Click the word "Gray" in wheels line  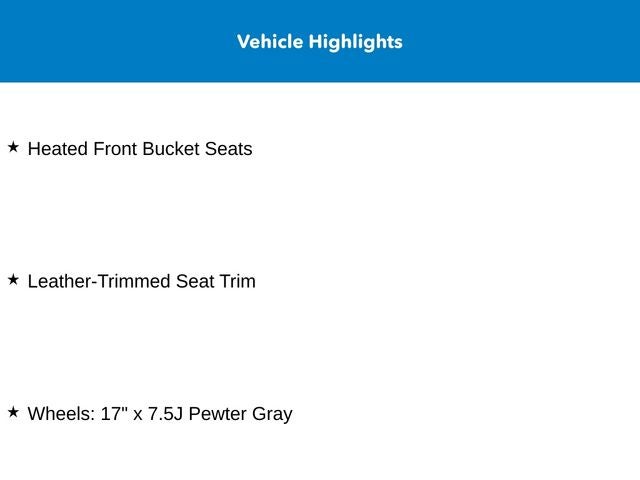coord(272,414)
